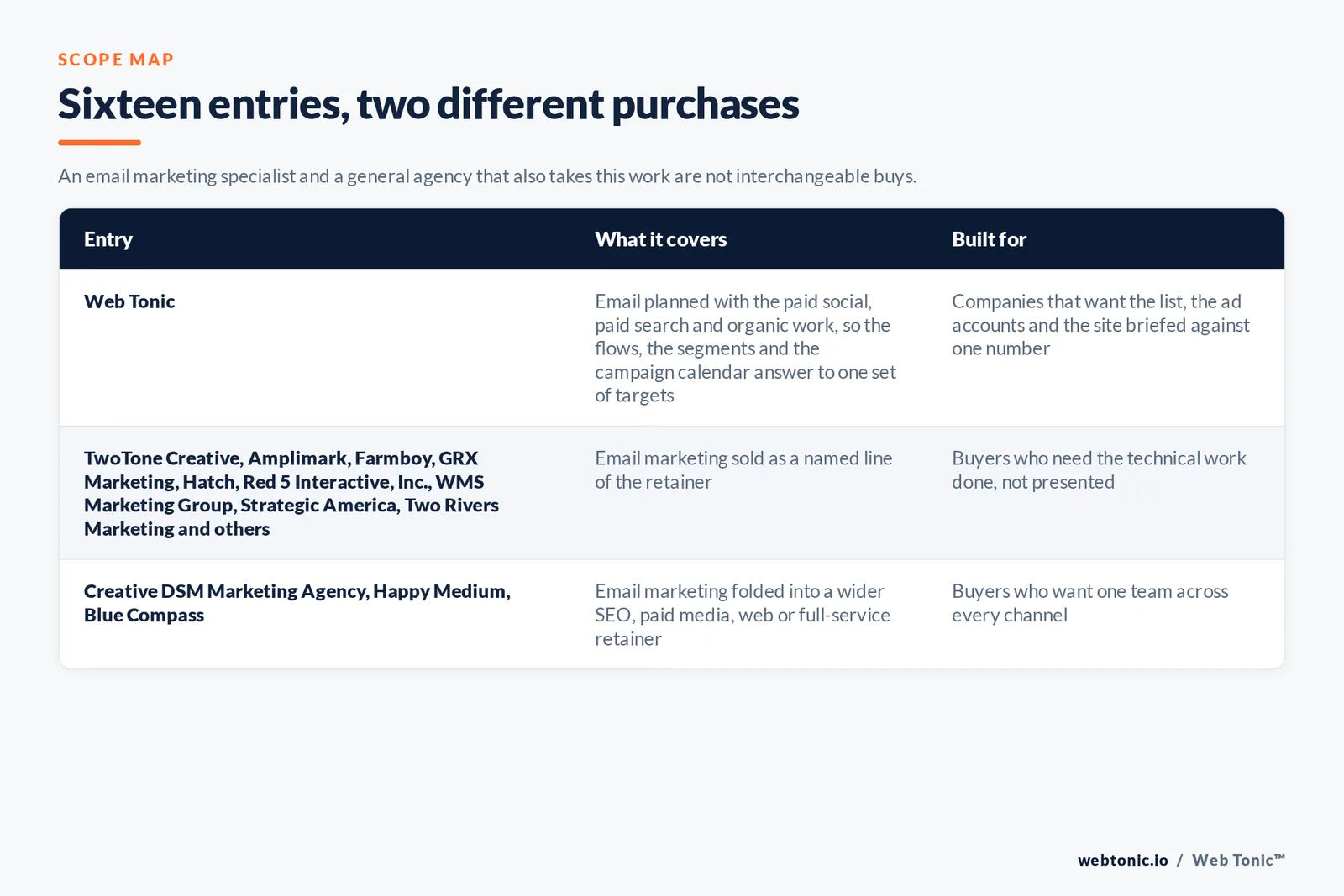Click empty area below the table
1344x896 pixels.
point(672,756)
